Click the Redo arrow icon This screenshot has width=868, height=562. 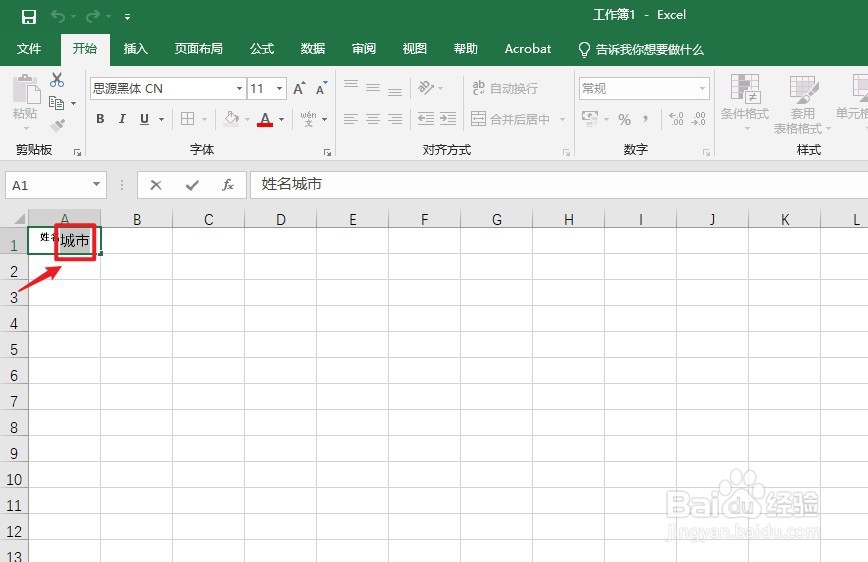pyautogui.click(x=92, y=16)
